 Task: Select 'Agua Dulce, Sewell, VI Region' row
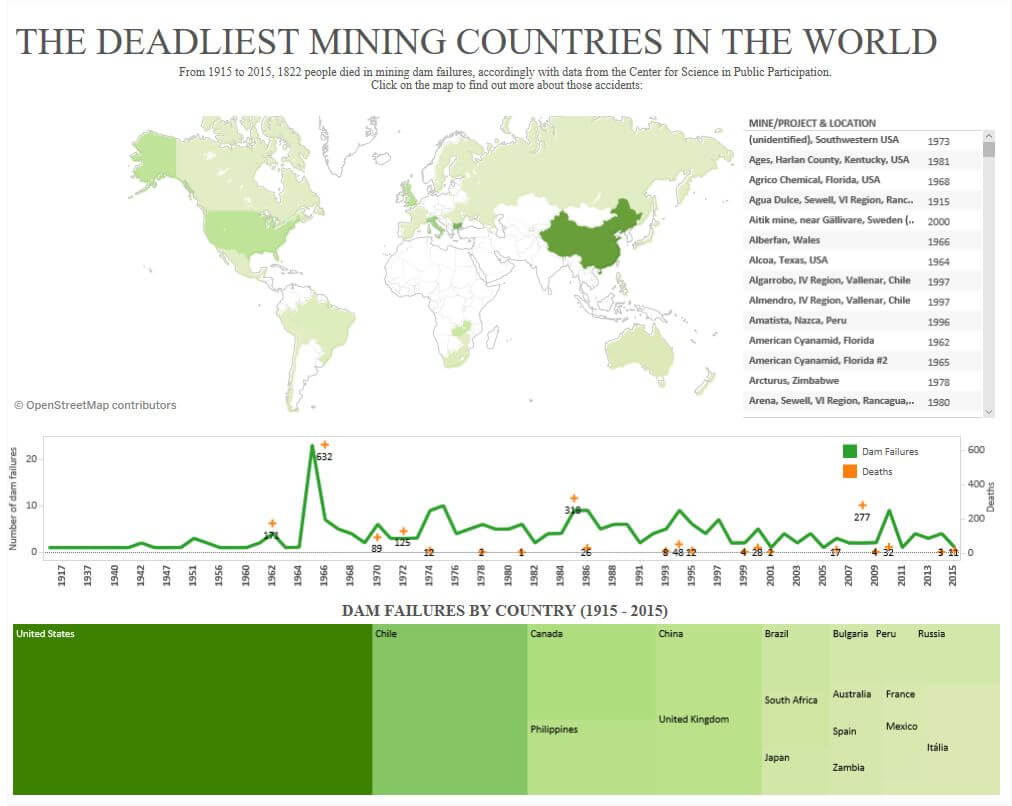tap(862, 200)
